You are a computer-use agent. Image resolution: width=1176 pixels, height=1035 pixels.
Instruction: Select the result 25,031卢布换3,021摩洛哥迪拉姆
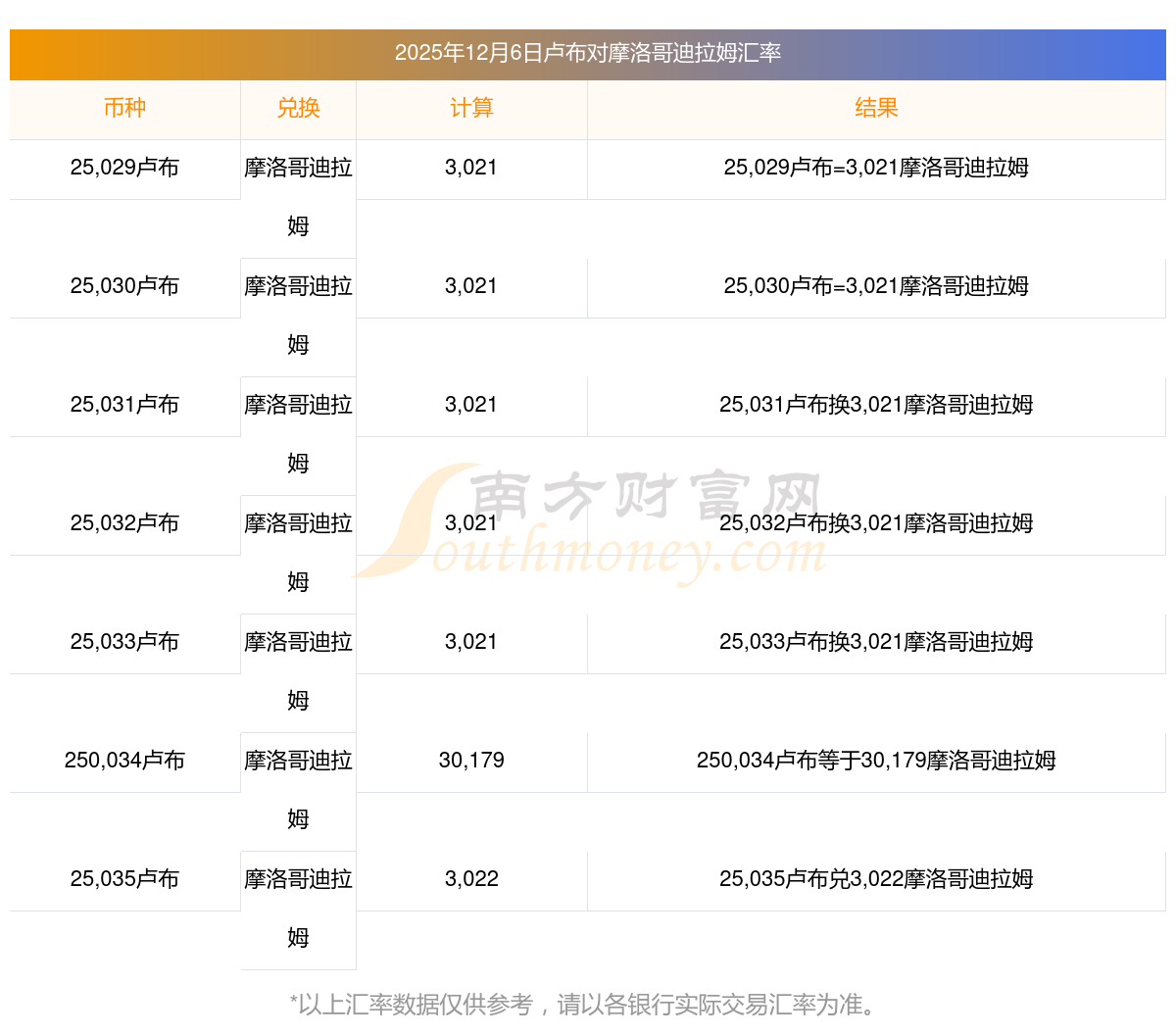(x=876, y=405)
